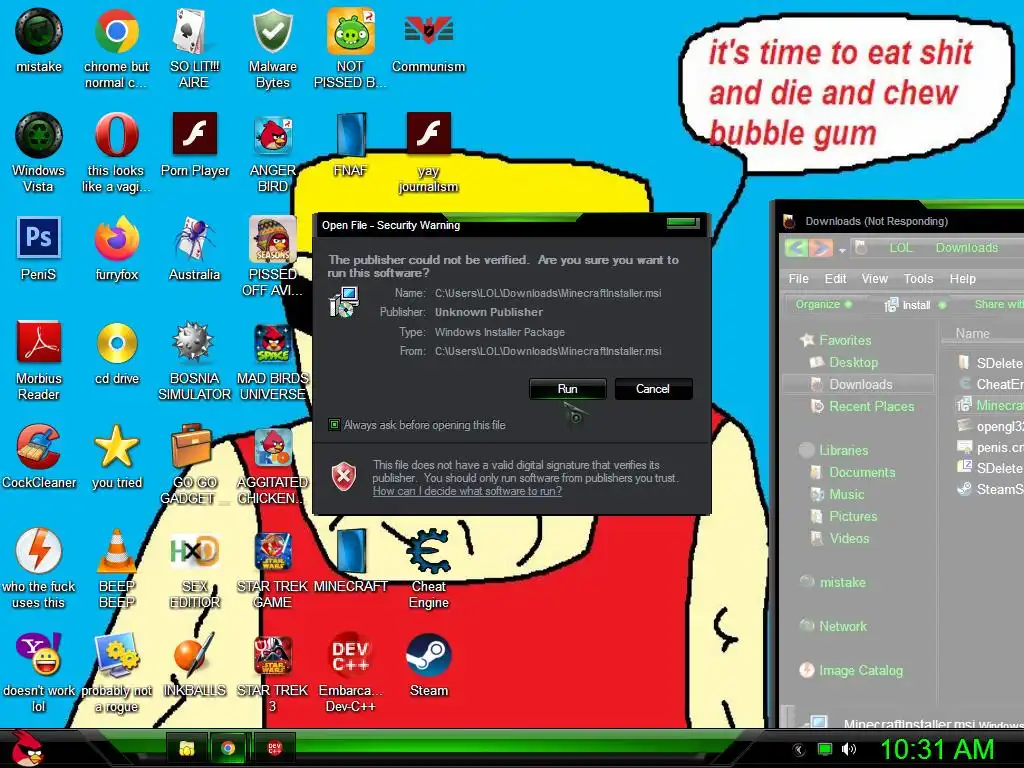
Task: Click Back arrow in Downloads window
Action: [x=795, y=248]
